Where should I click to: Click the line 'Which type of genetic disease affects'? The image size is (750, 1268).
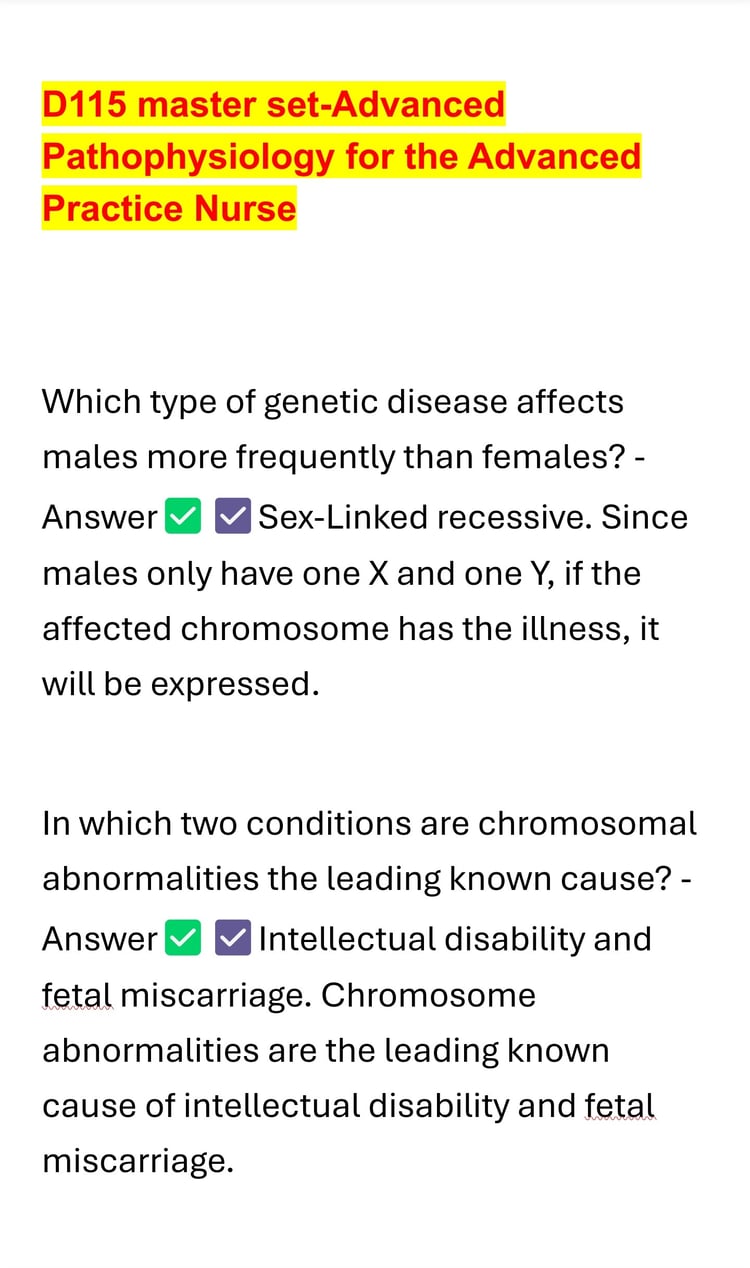[x=332, y=402]
